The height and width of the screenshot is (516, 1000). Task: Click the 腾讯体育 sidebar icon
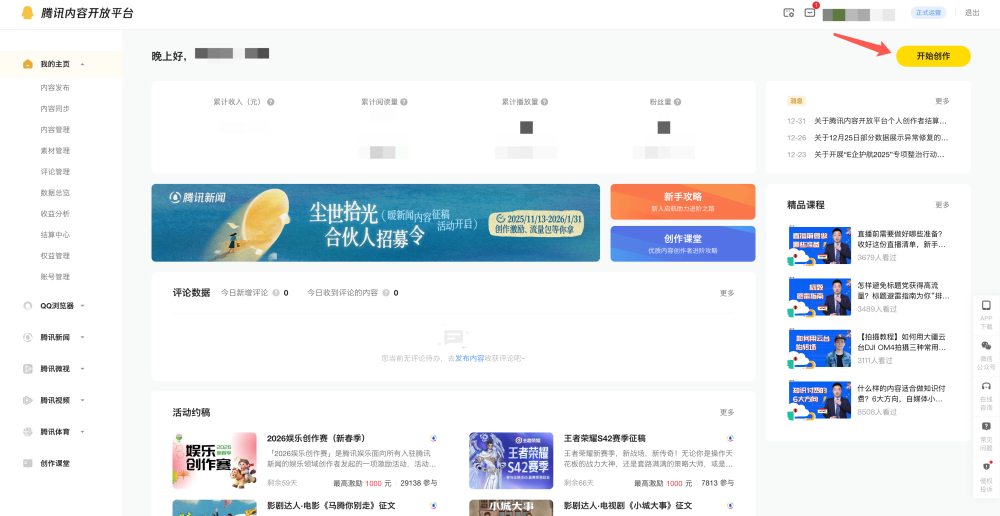(x=27, y=432)
